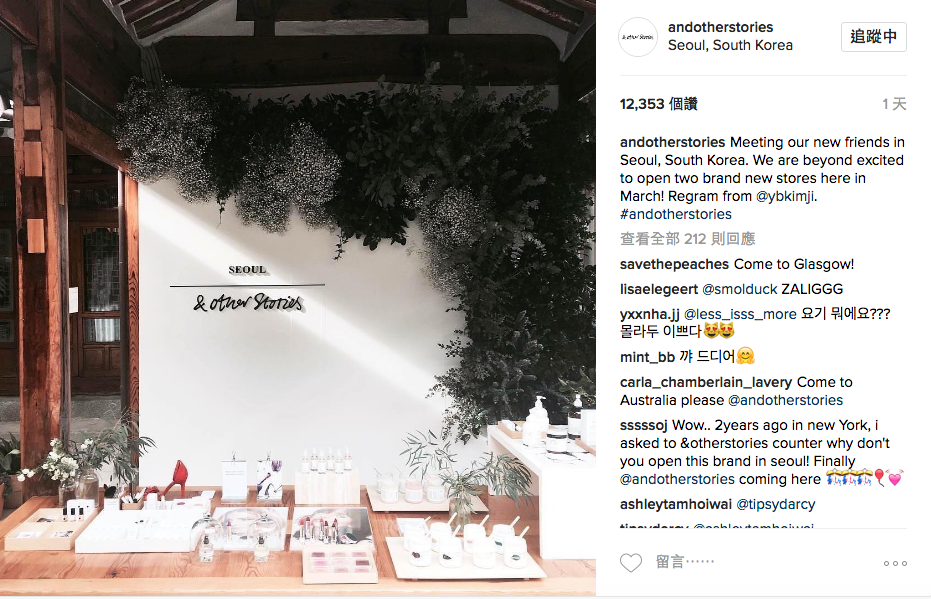Open the @less_isss_more mention
The image size is (931, 599).
(x=740, y=314)
